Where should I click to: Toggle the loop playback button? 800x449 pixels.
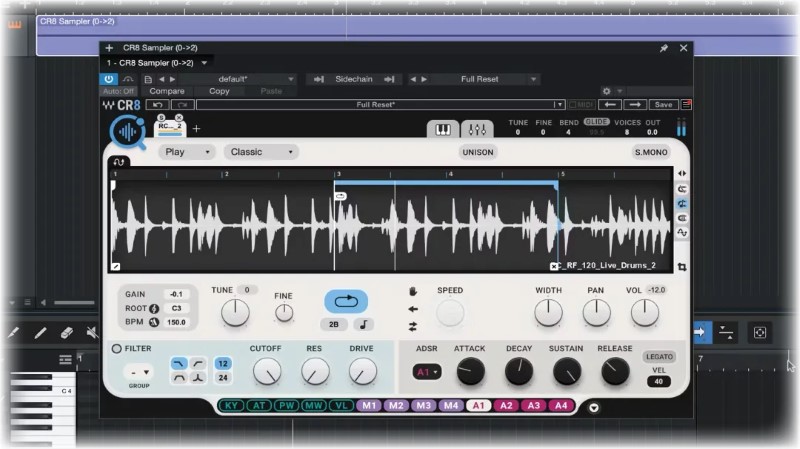pyautogui.click(x=346, y=301)
